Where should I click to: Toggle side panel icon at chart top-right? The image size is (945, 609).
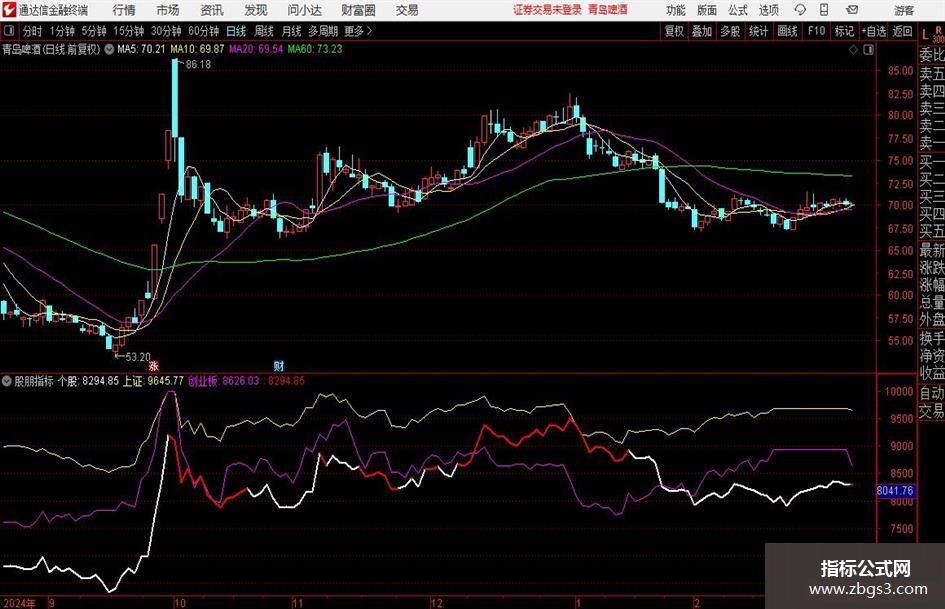pyautogui.click(x=868, y=49)
